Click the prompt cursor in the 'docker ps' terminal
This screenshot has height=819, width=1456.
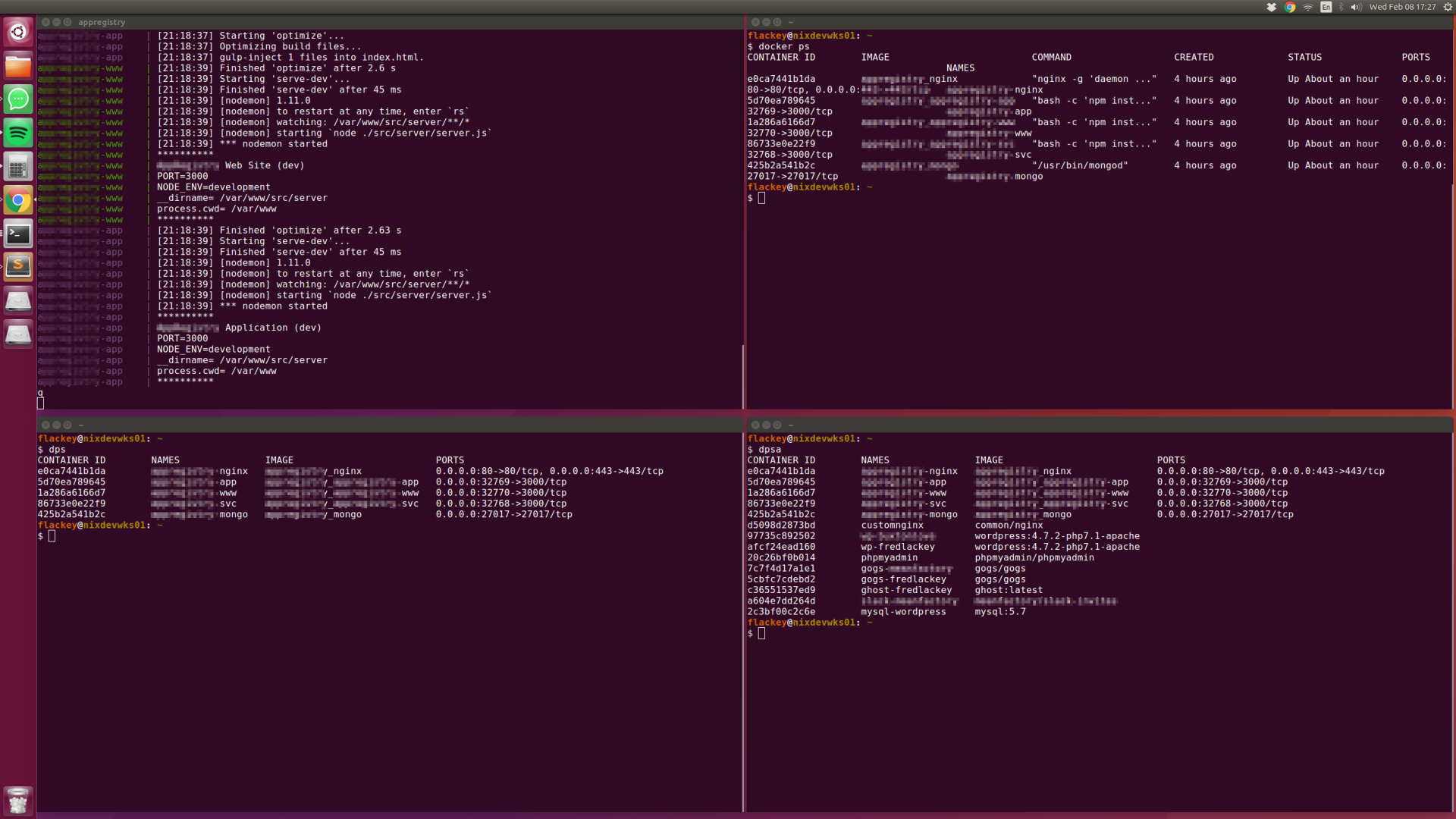coord(761,198)
